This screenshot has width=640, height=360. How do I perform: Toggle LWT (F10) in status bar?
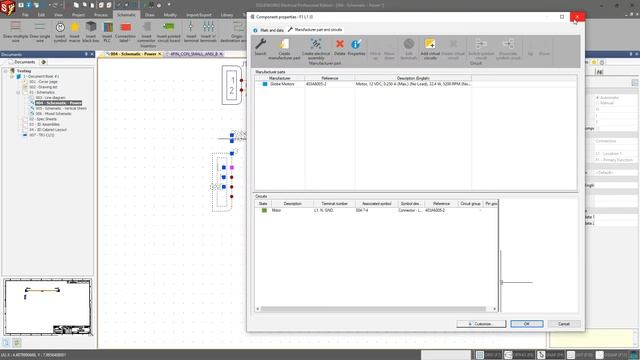point(580,355)
